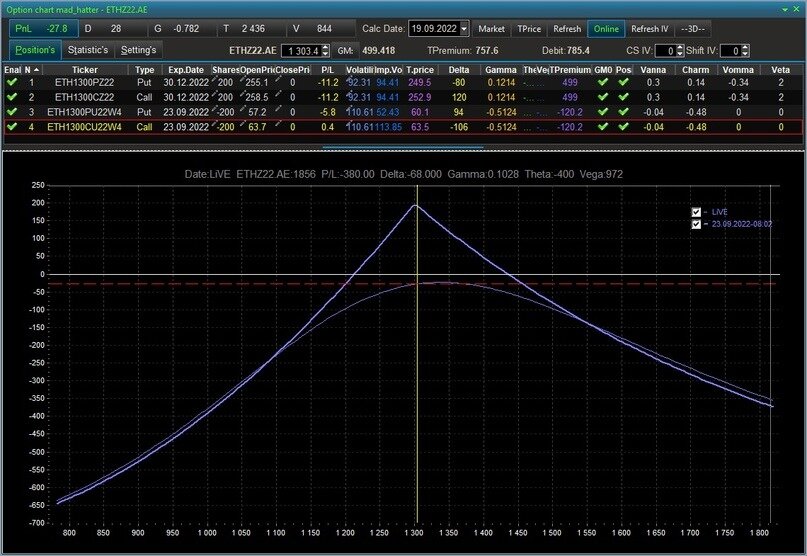This screenshot has width=807, height=556.
Task: Select the V (vega) chart mode button
Action: 321,29
